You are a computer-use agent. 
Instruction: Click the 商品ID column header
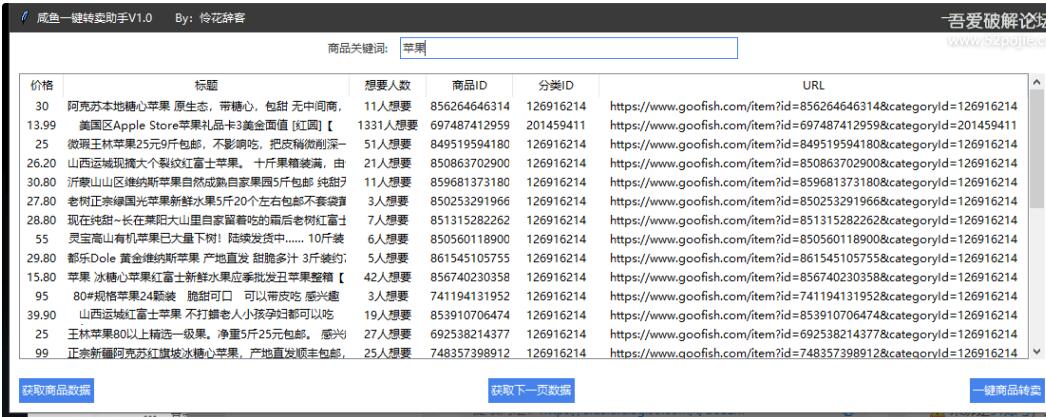coord(470,86)
